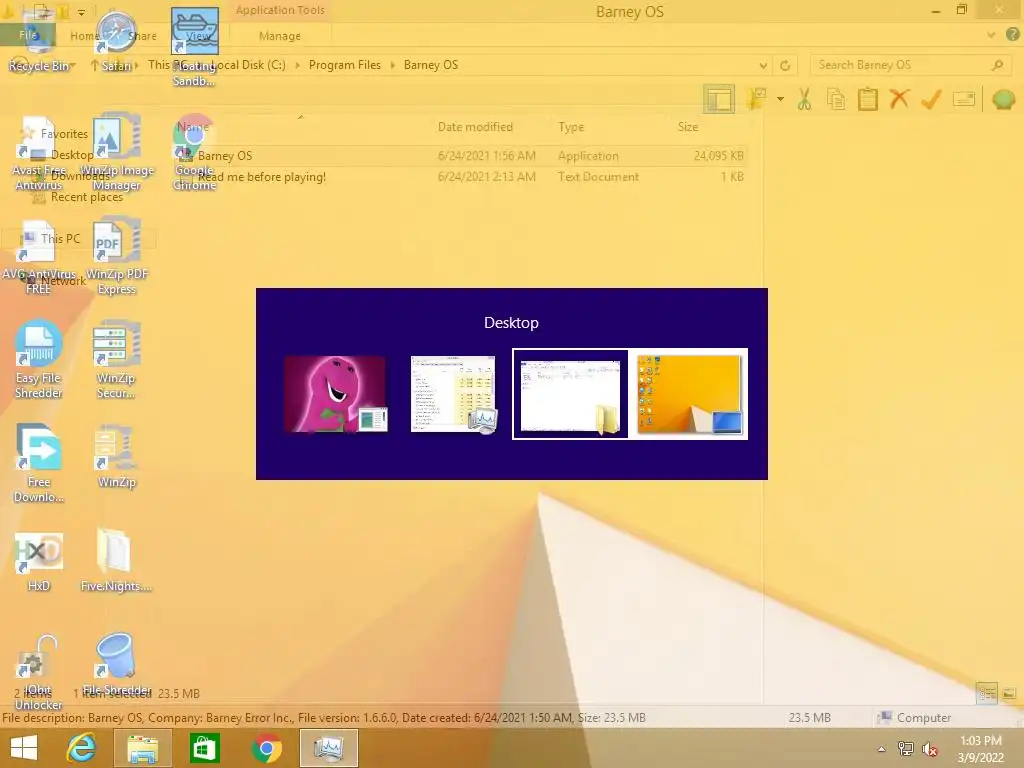Viewport: 1024px width, 768px height.
Task: Open Windows Store from the taskbar
Action: pos(204,748)
